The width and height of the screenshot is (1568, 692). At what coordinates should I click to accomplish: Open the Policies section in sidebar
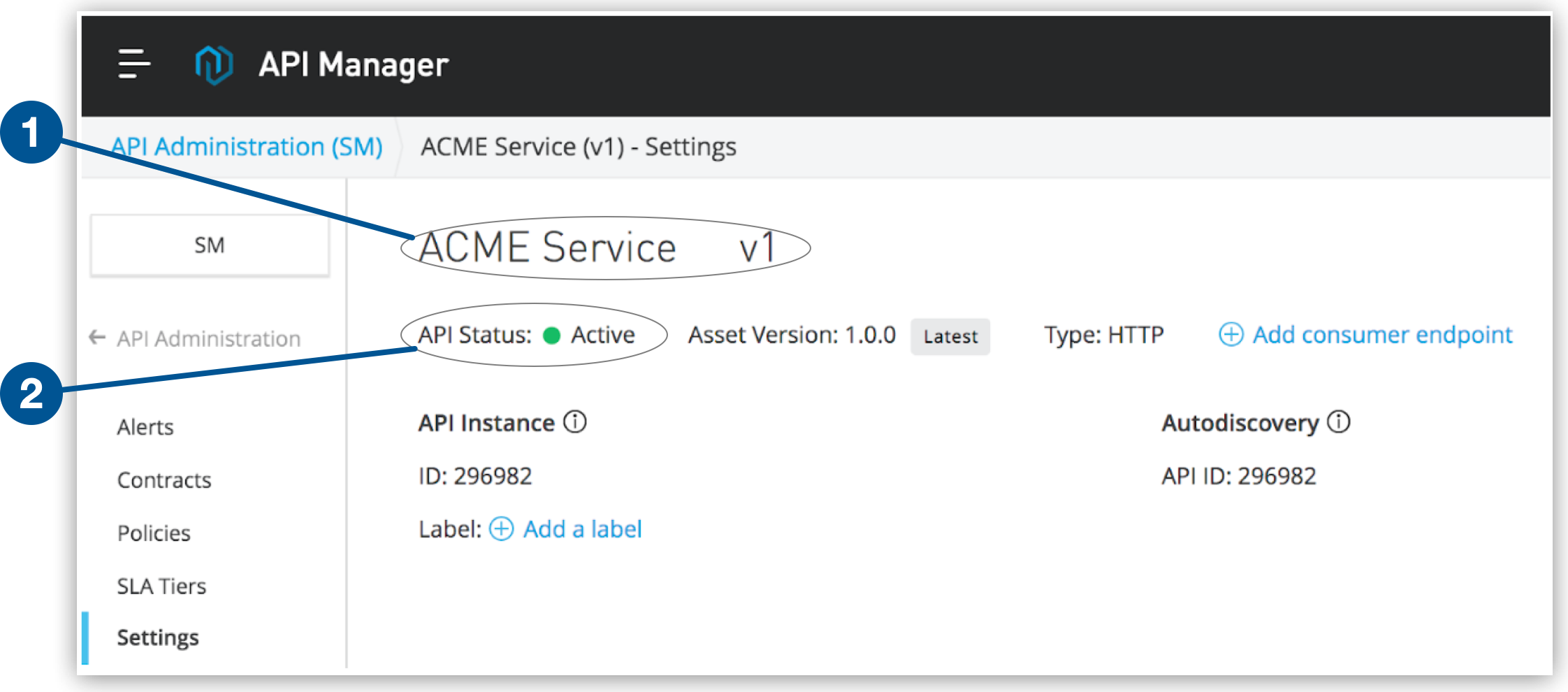pyautogui.click(x=154, y=533)
